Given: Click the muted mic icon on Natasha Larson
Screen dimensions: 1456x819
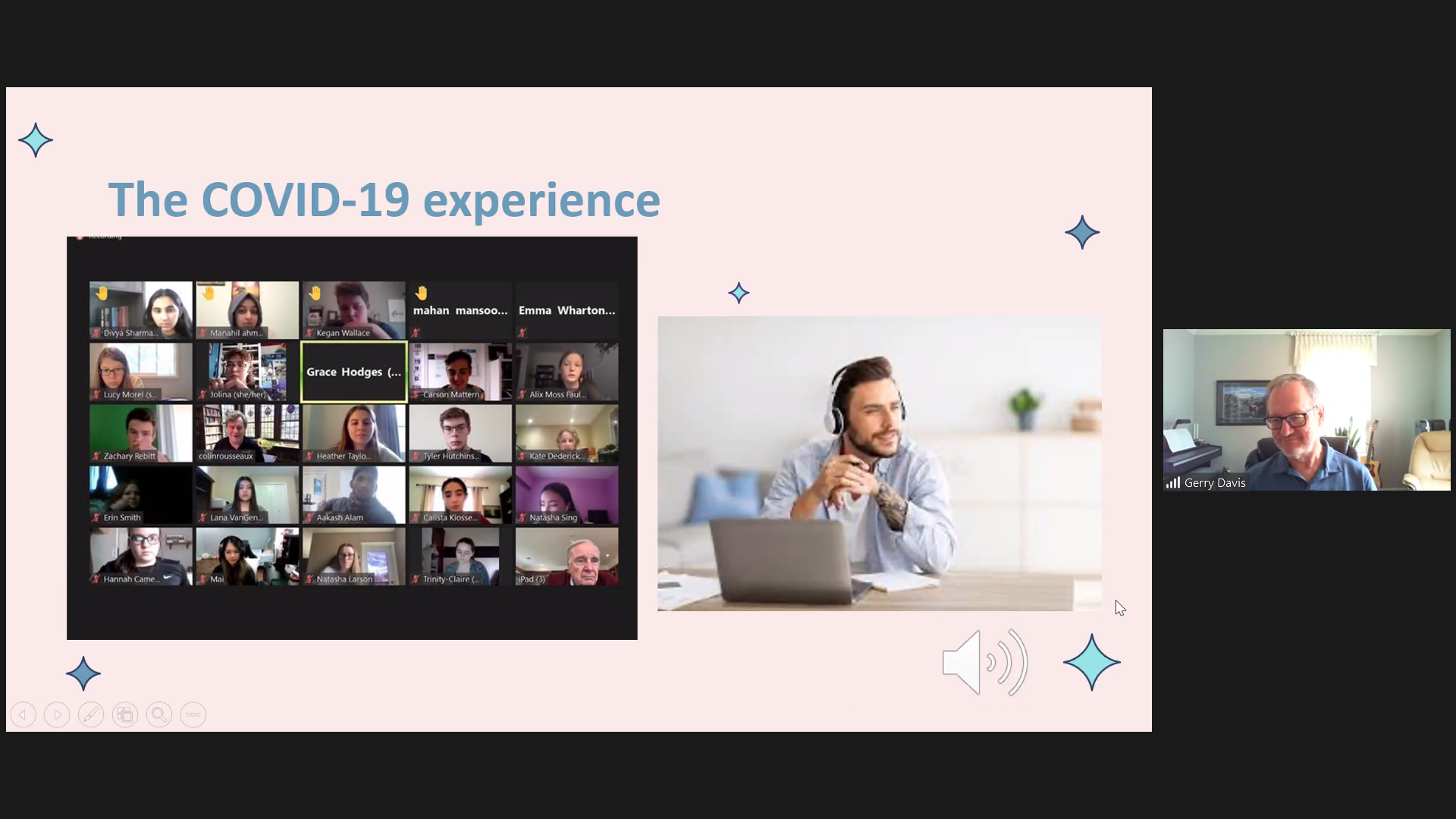Looking at the screenshot, I should tap(309, 579).
